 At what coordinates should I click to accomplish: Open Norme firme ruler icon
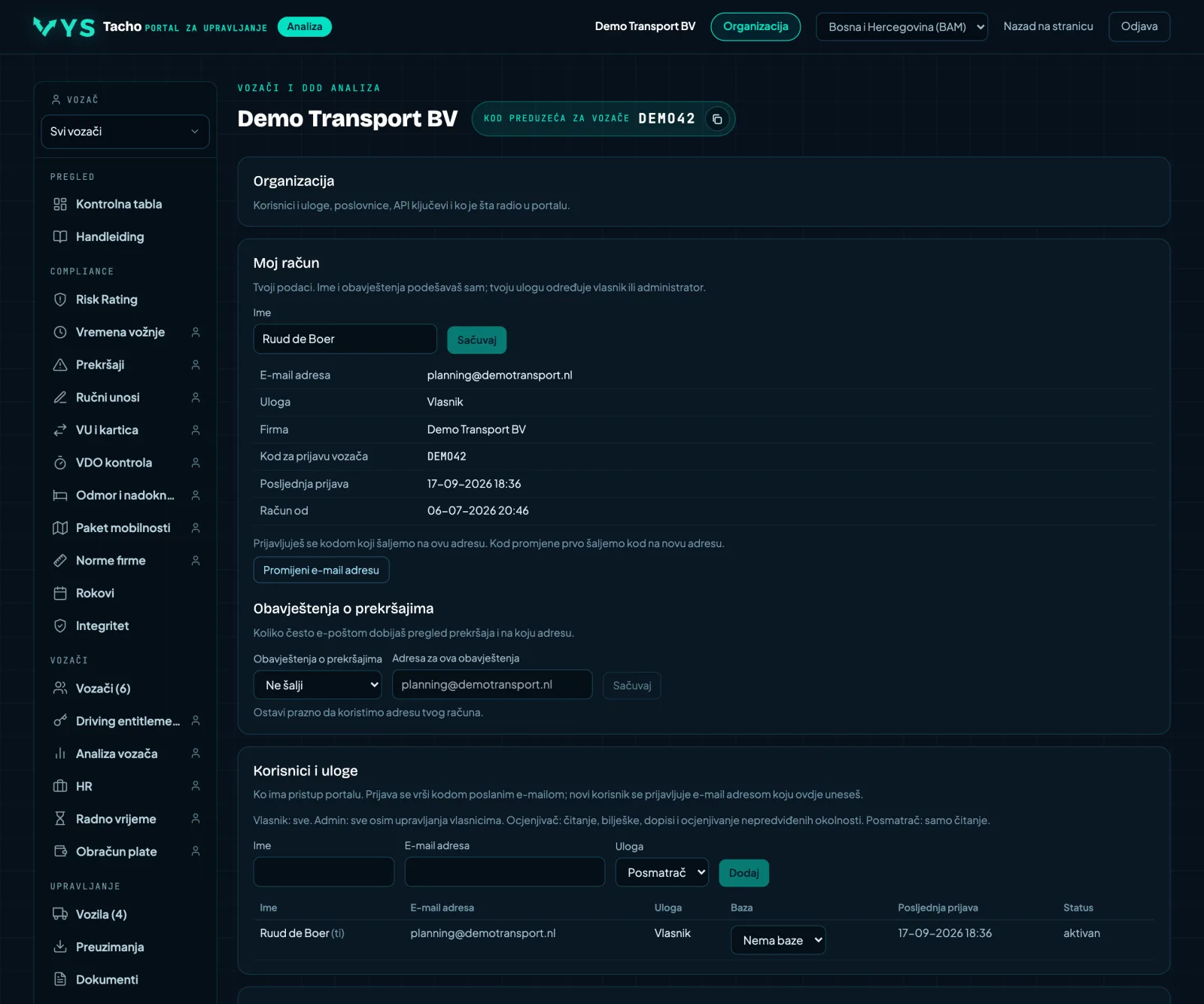60,561
